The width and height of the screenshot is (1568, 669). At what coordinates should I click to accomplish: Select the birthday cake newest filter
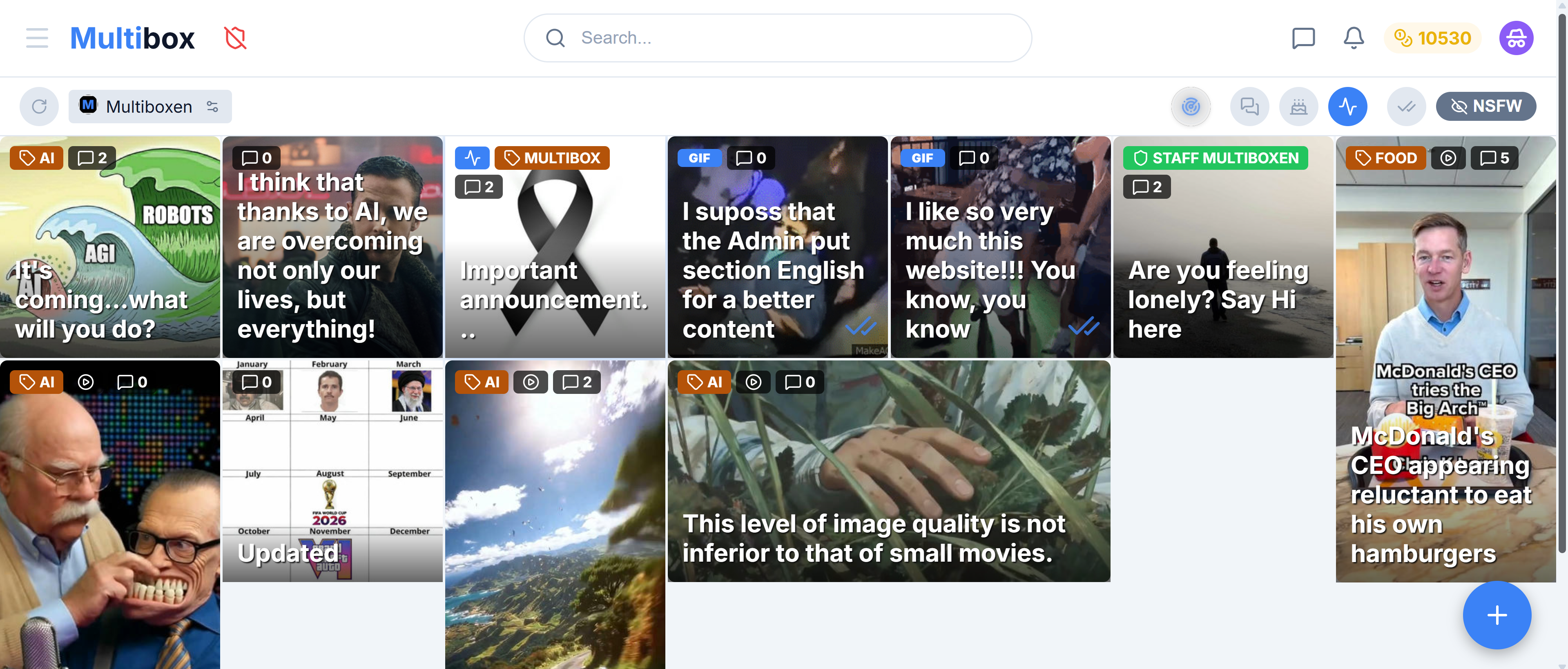click(x=1298, y=107)
